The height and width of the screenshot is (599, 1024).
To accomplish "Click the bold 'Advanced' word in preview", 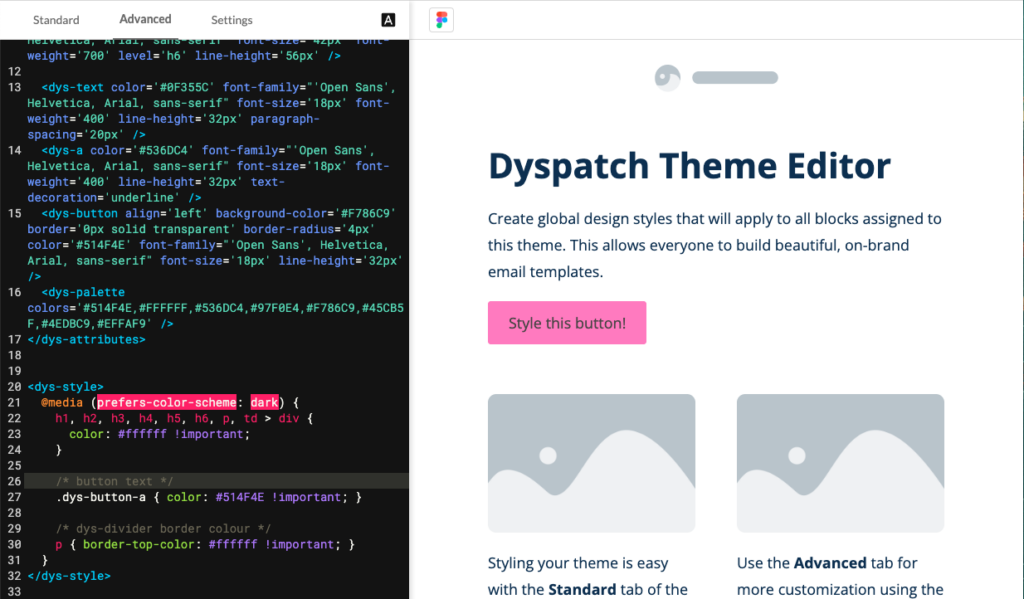I will 830,563.
